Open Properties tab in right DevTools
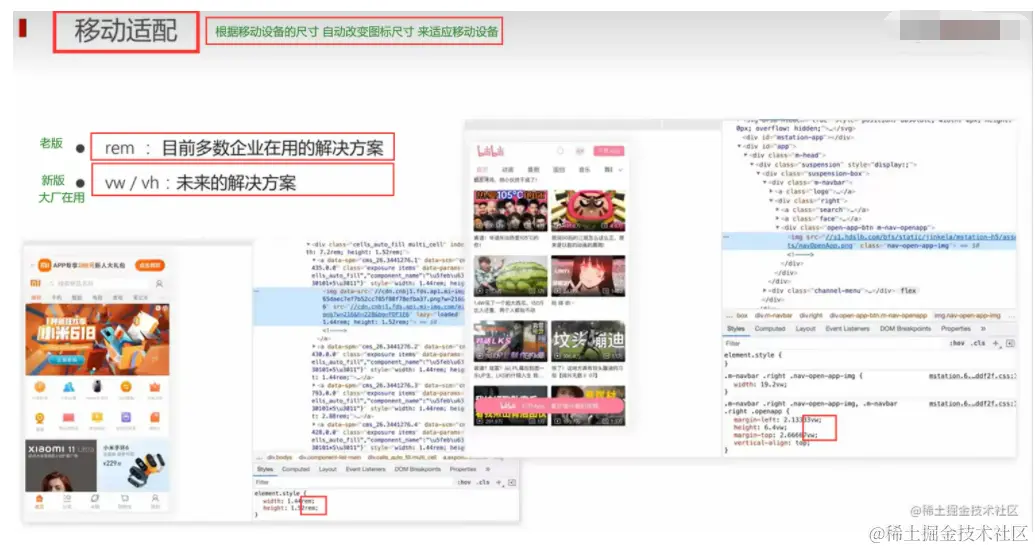Viewport: 1035px width, 550px height. click(956, 329)
